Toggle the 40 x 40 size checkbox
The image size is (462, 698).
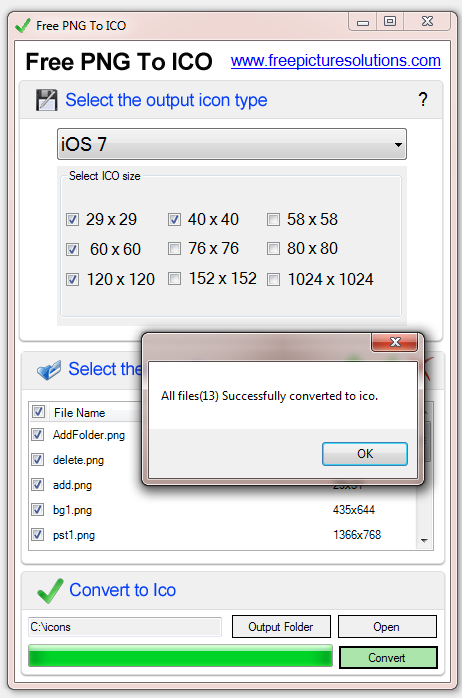coord(174,219)
